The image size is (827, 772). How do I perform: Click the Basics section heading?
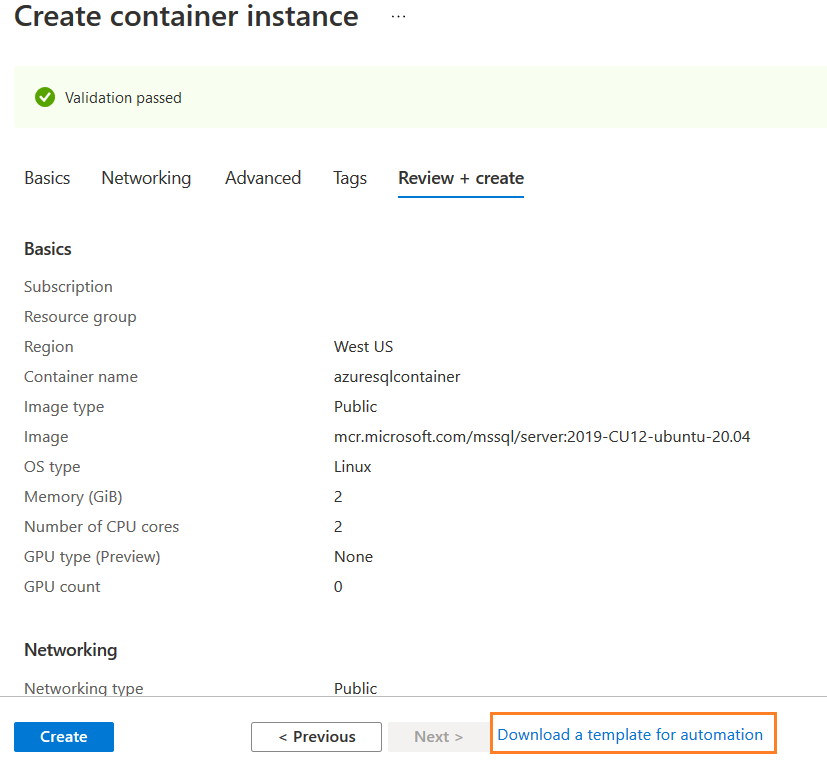[x=48, y=249]
